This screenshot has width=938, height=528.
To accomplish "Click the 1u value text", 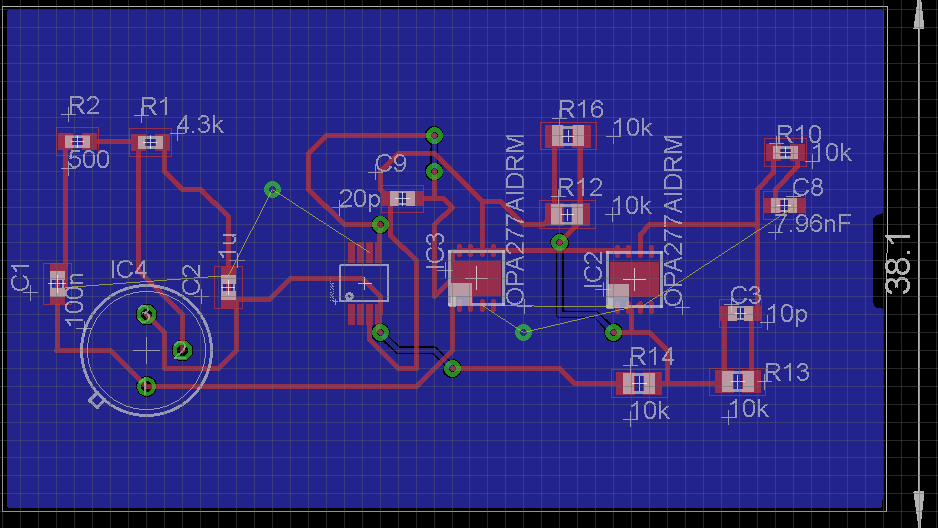I will pyautogui.click(x=228, y=246).
